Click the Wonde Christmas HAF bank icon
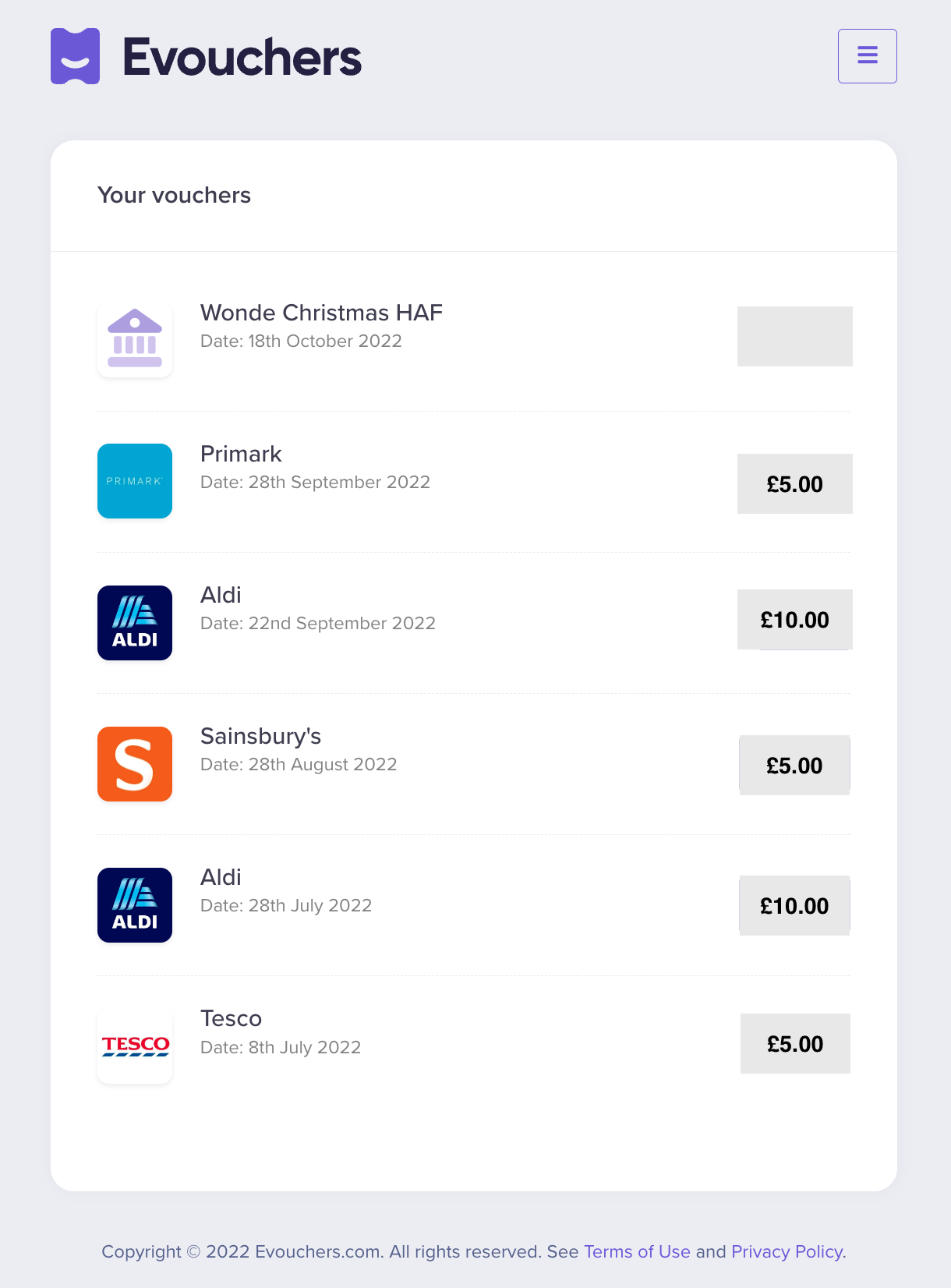The height and width of the screenshot is (1288, 951). point(135,340)
